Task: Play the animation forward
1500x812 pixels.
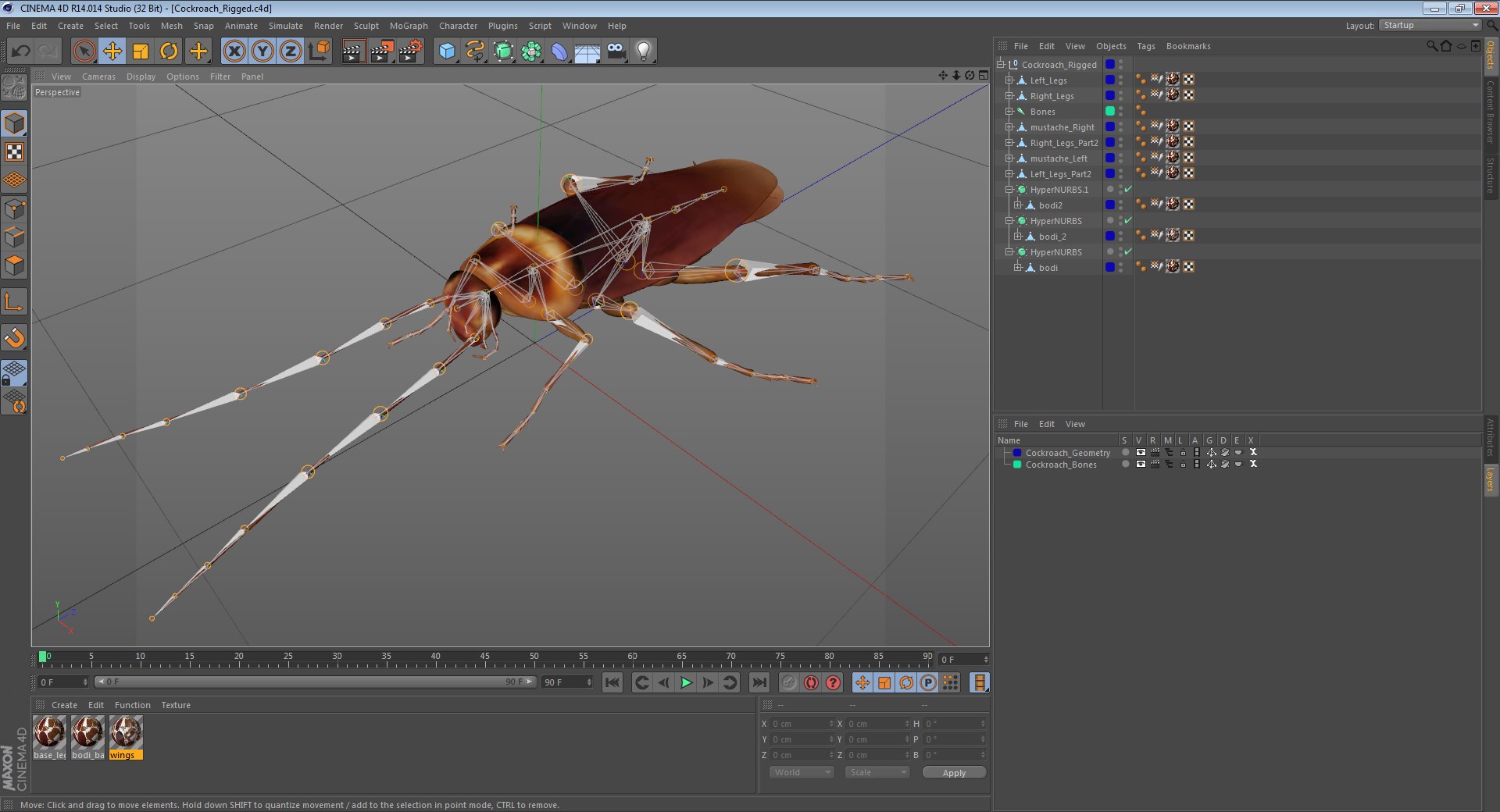Action: coord(686,682)
